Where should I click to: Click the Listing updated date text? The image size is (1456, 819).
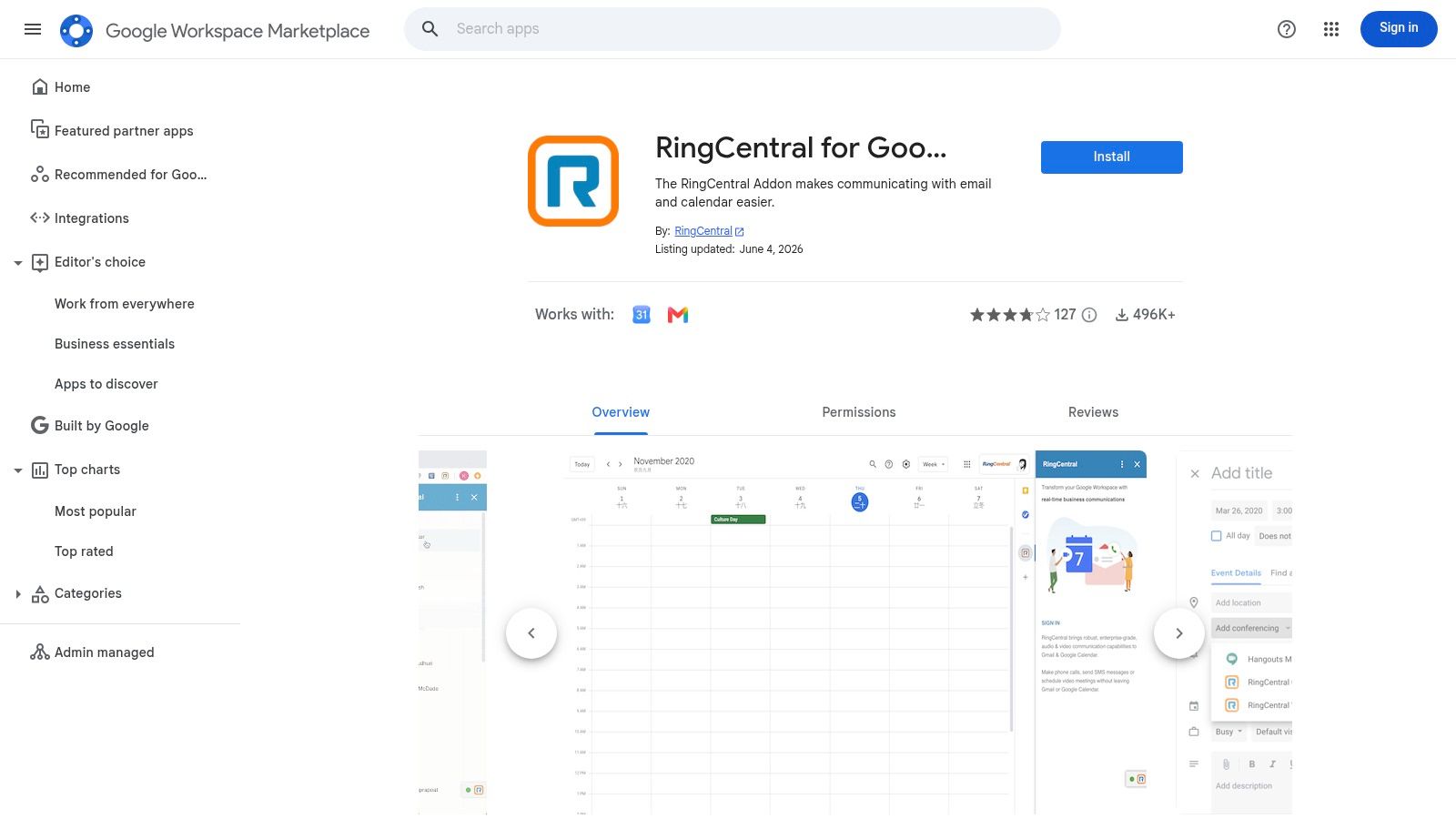(x=729, y=249)
